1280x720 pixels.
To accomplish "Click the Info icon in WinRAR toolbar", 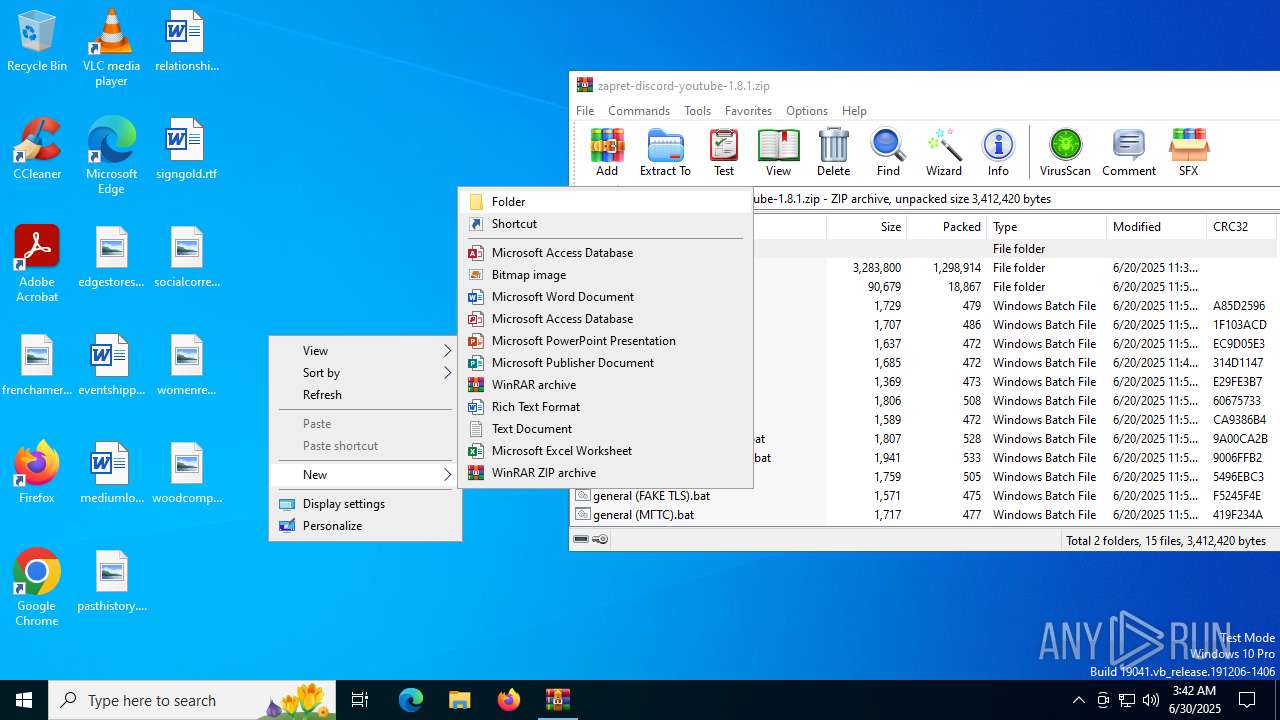I will 998,153.
